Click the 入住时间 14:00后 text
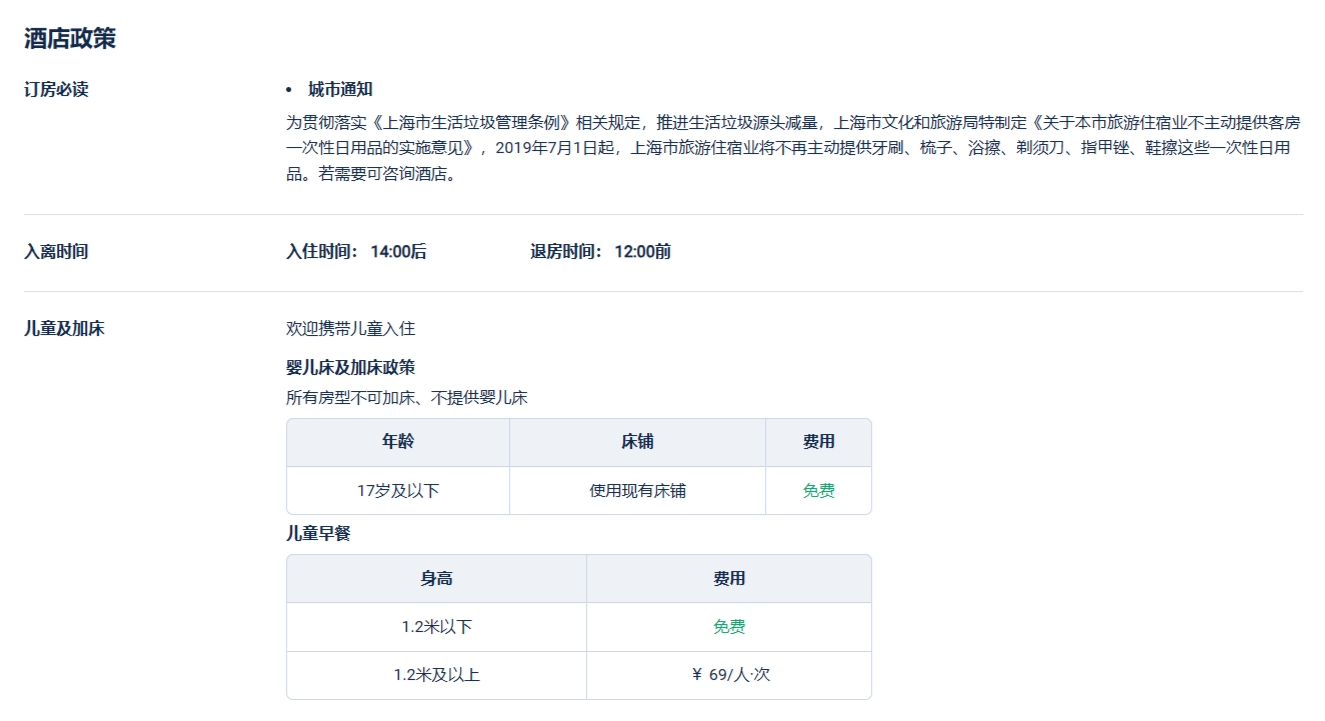Screen dimensions: 1325x721 356,252
